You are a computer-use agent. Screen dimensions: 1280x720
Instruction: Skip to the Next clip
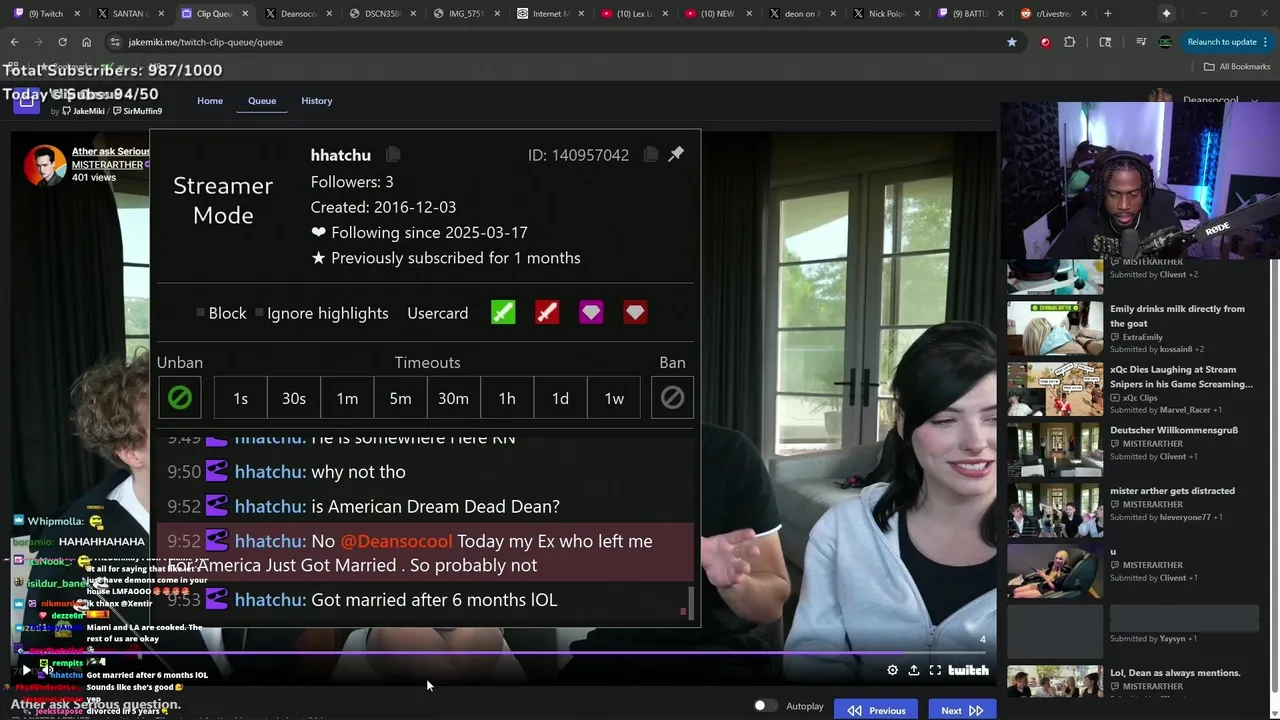[x=961, y=710]
